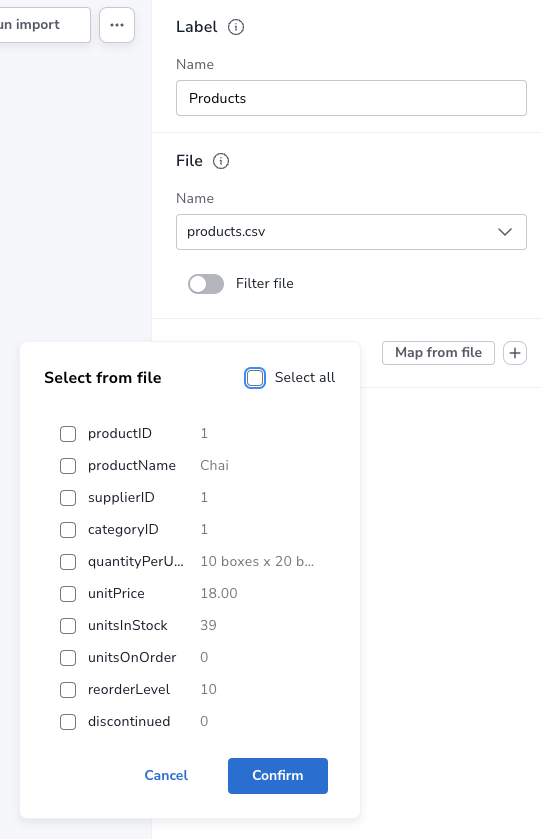Click the Map from file button

click(438, 353)
